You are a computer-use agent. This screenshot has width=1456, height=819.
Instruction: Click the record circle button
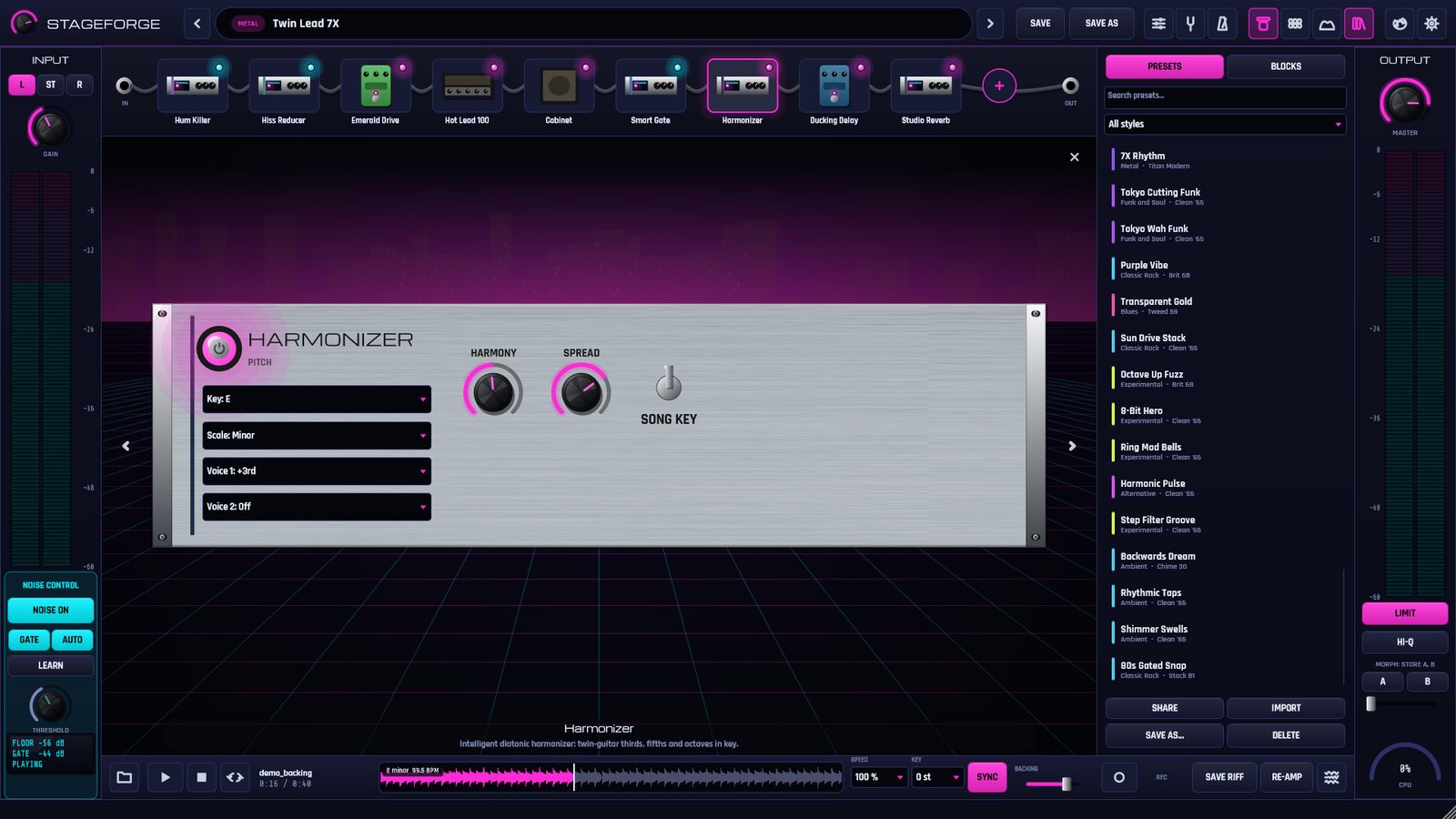1119,777
